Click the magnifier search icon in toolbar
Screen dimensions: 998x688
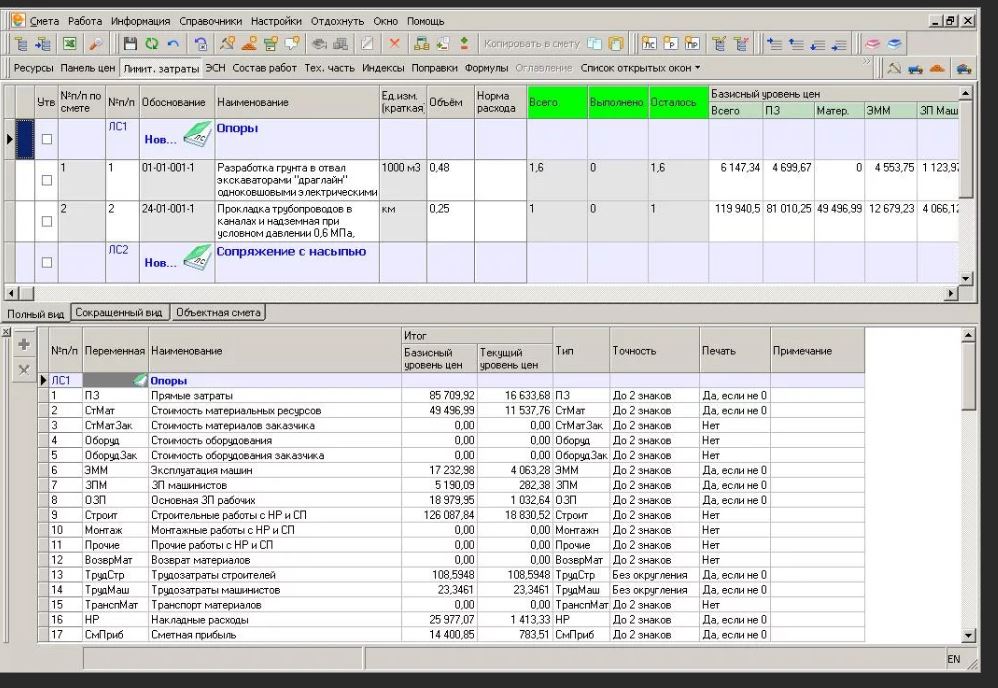click(x=95, y=44)
